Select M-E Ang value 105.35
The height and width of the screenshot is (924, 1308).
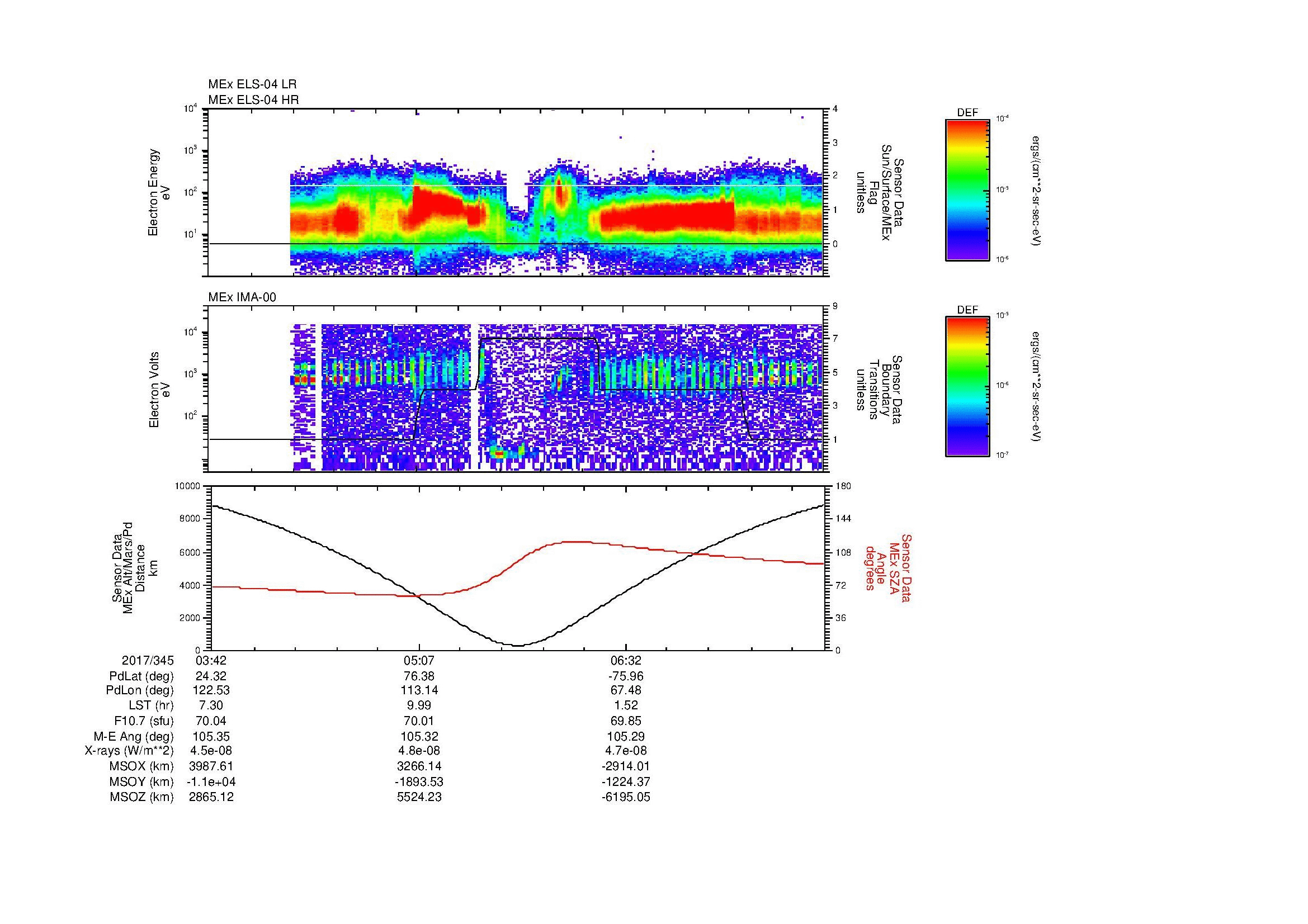[211, 737]
